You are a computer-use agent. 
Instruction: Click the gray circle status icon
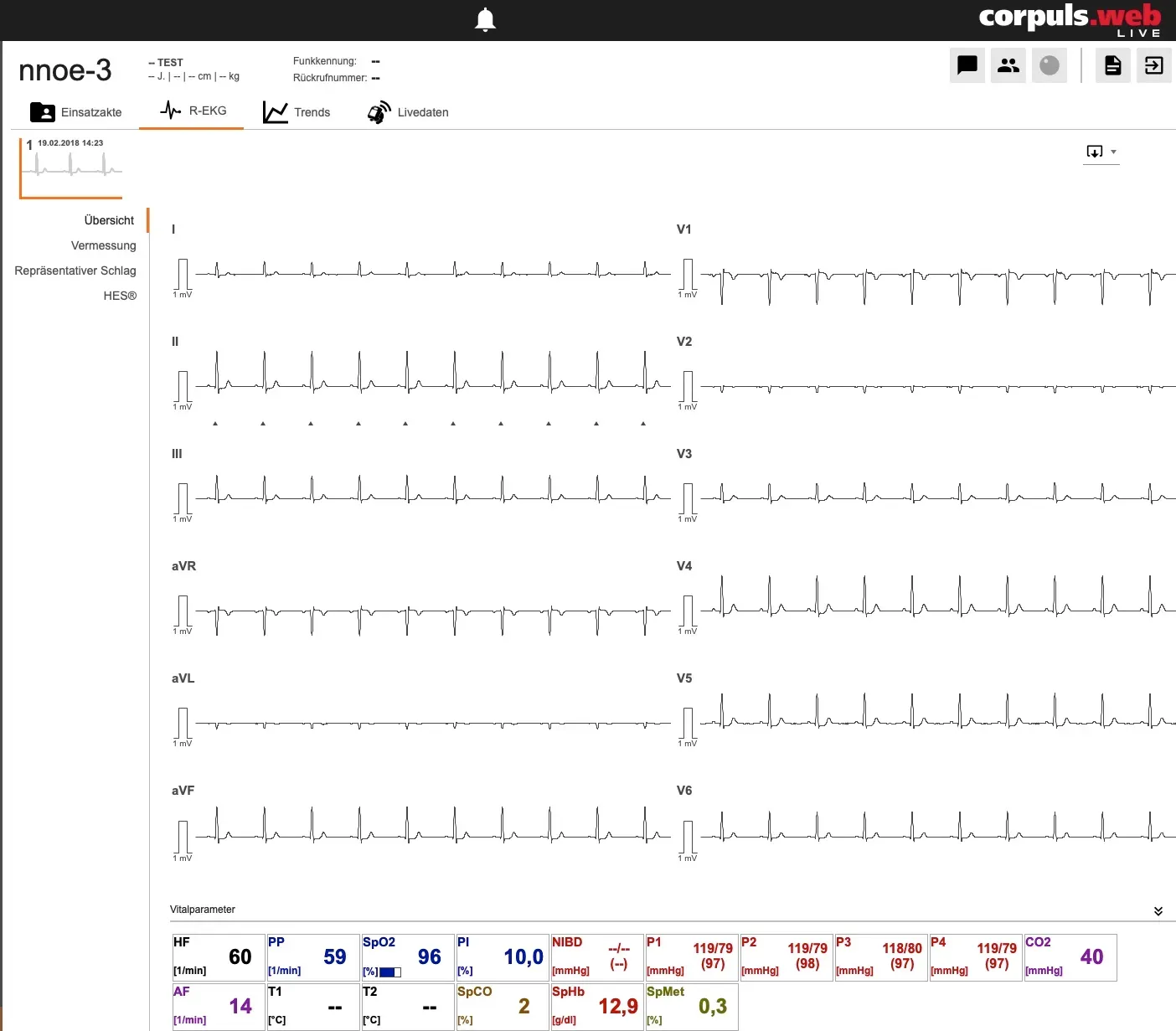(1050, 65)
